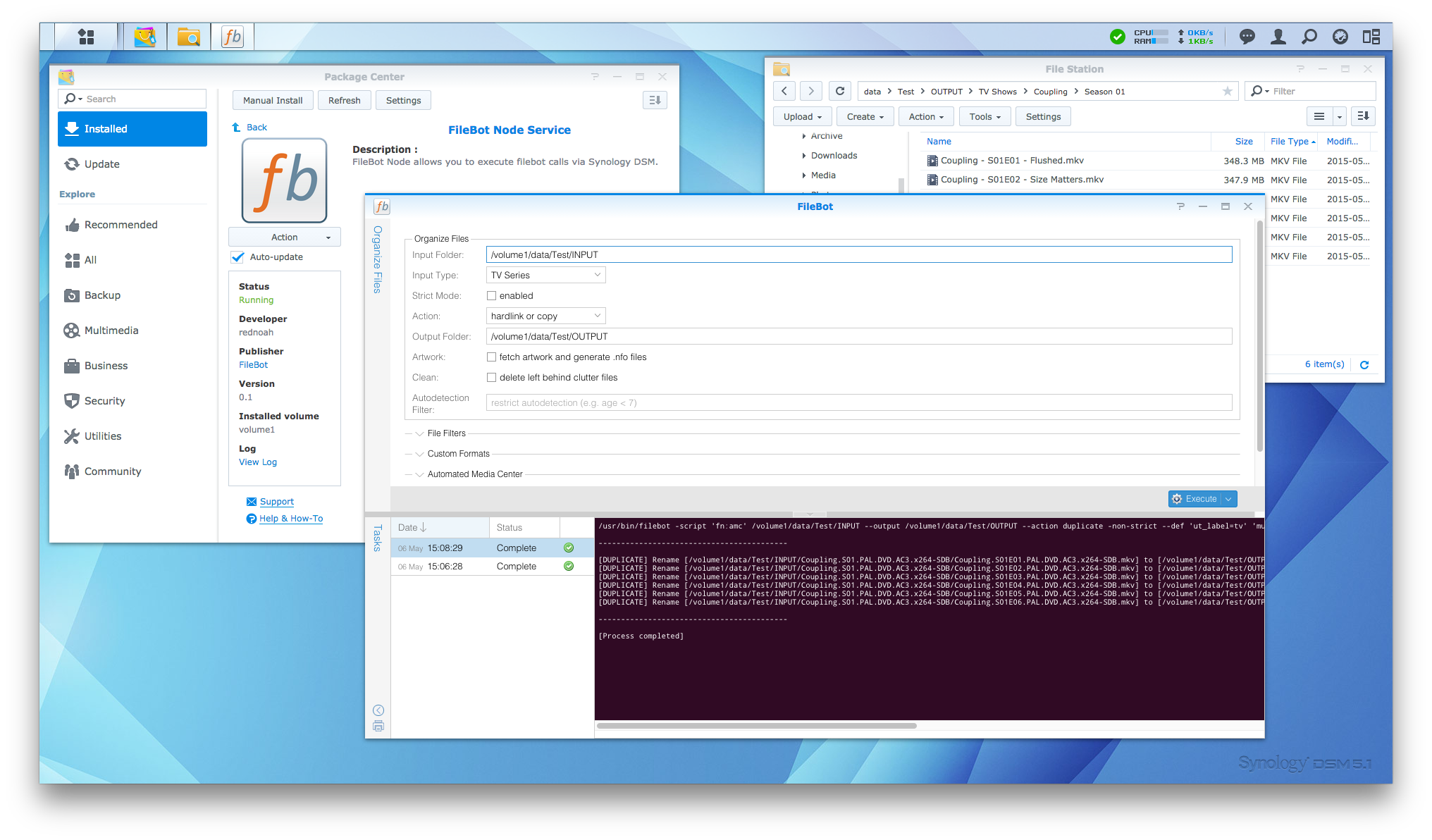Image resolution: width=1432 pixels, height=840 pixels.
Task: Open the Input Type TV Series dropdown
Action: point(545,276)
